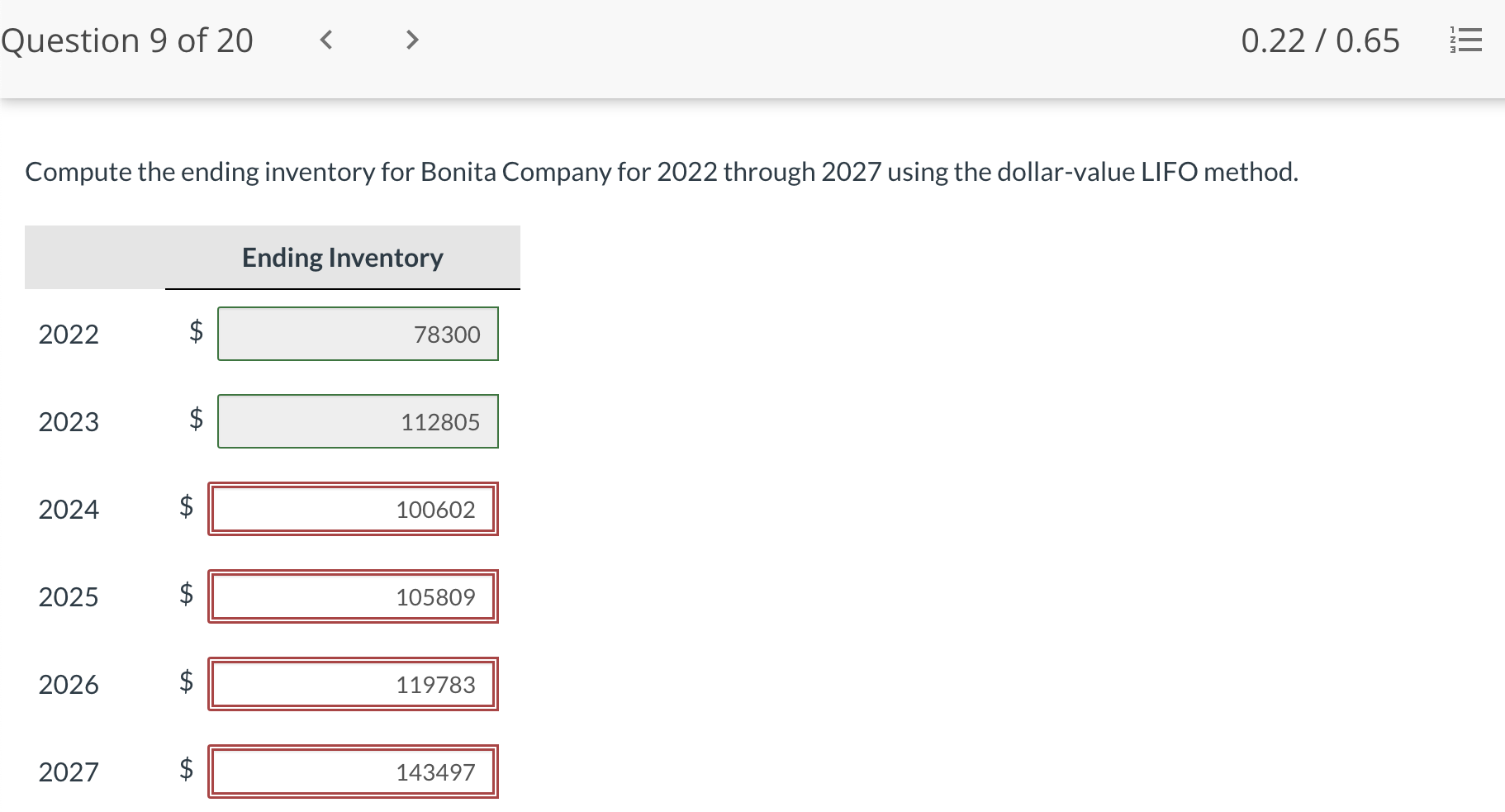The width and height of the screenshot is (1505, 812).
Task: Click the dollar sign beside 2027
Action: [x=187, y=768]
